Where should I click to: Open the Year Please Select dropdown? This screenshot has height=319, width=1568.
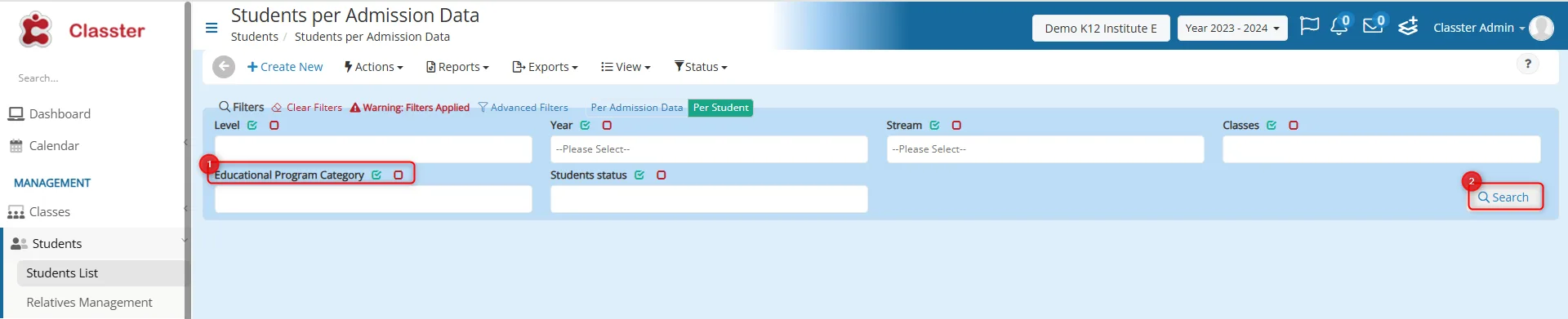pos(709,149)
